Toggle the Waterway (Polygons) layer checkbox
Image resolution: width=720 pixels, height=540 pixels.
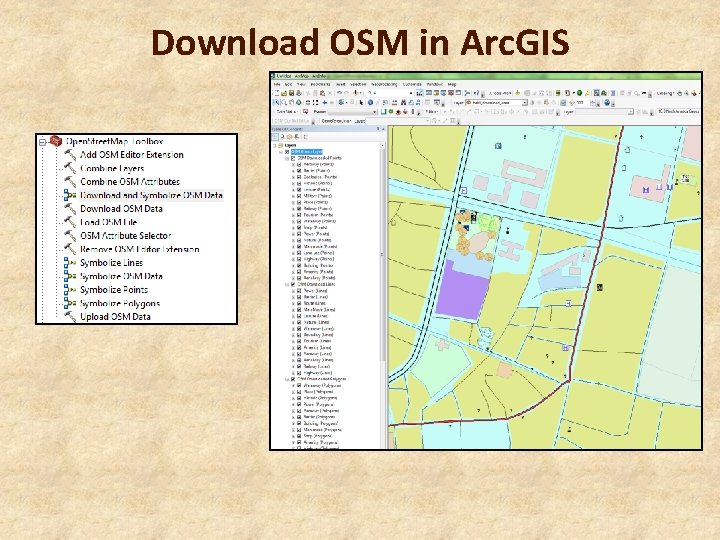click(x=299, y=386)
